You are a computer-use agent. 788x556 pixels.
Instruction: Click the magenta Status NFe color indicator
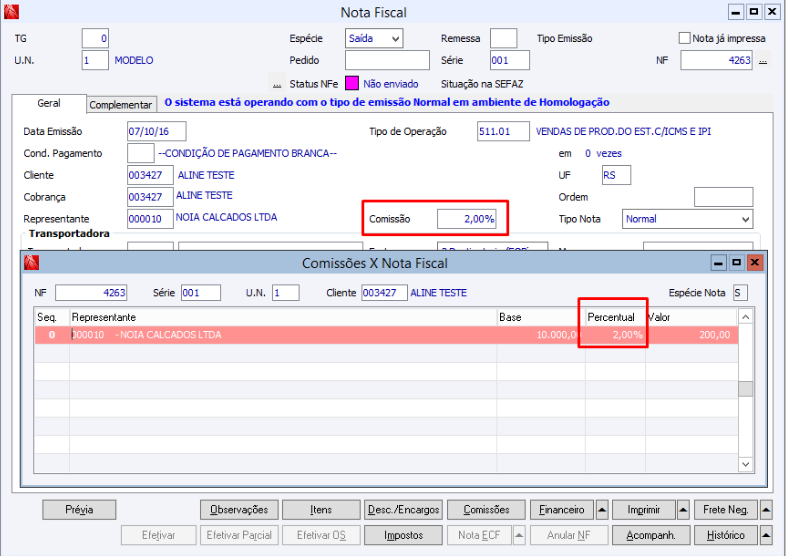351,84
